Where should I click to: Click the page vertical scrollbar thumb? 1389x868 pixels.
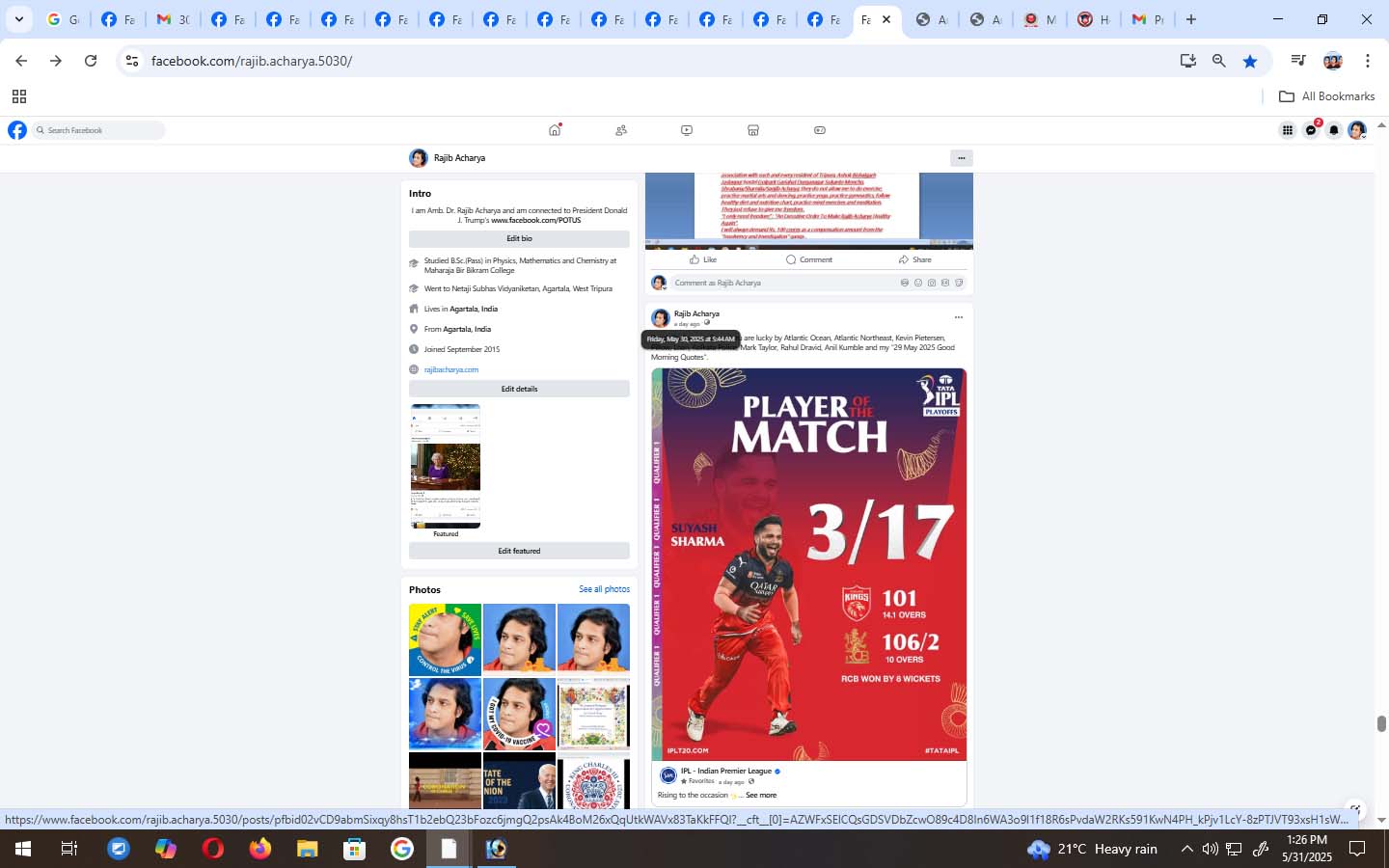tap(1381, 724)
